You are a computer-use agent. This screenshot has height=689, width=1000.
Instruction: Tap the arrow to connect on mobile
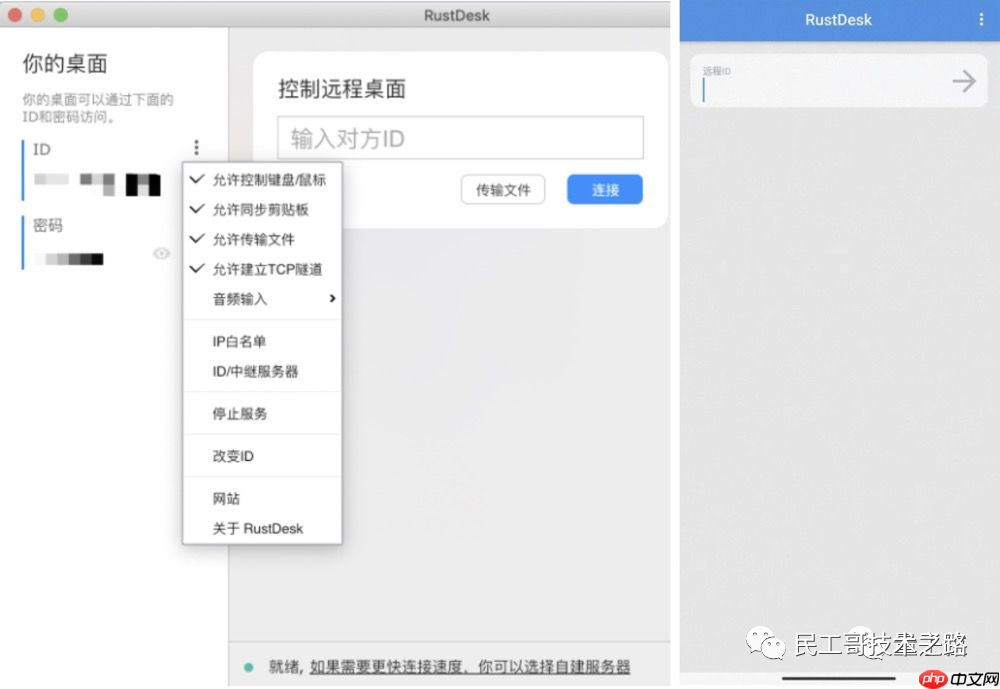964,81
